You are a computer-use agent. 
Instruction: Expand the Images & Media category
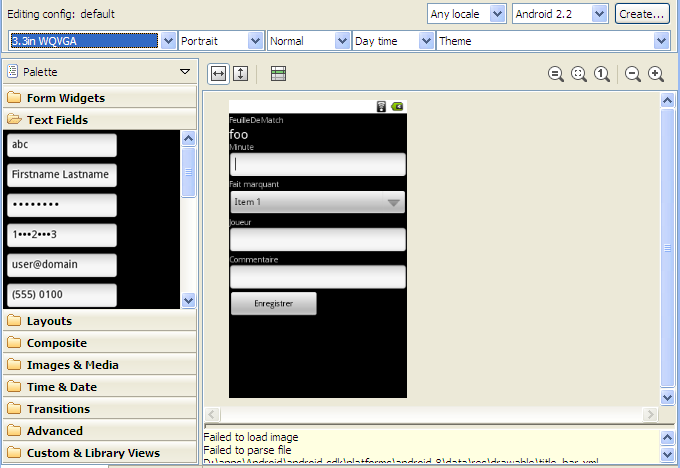tap(100, 365)
